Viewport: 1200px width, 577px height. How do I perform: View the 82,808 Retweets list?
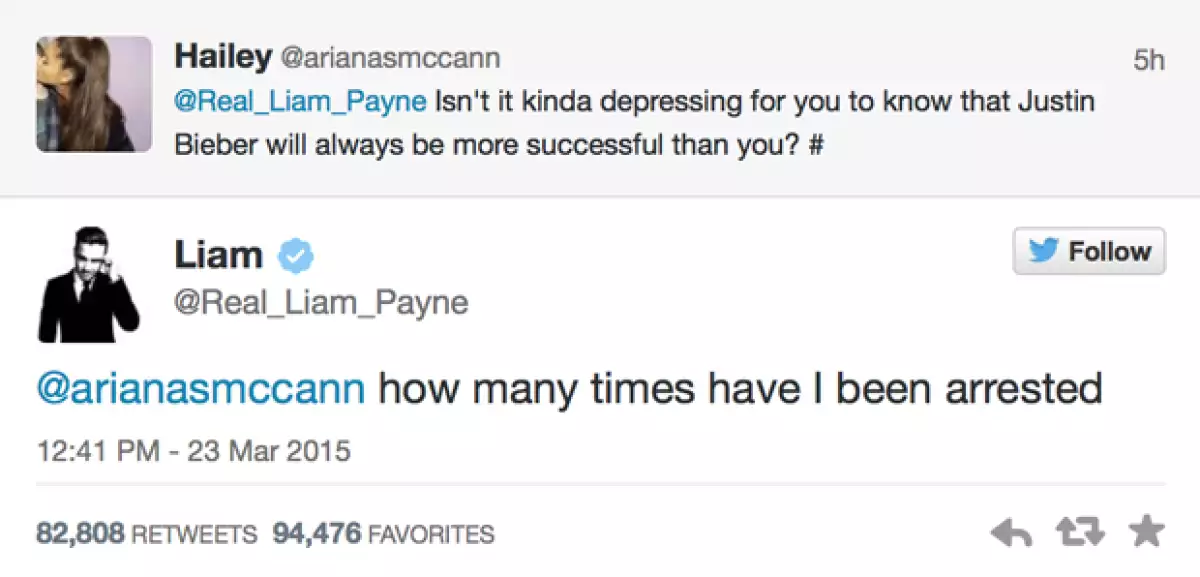(148, 534)
